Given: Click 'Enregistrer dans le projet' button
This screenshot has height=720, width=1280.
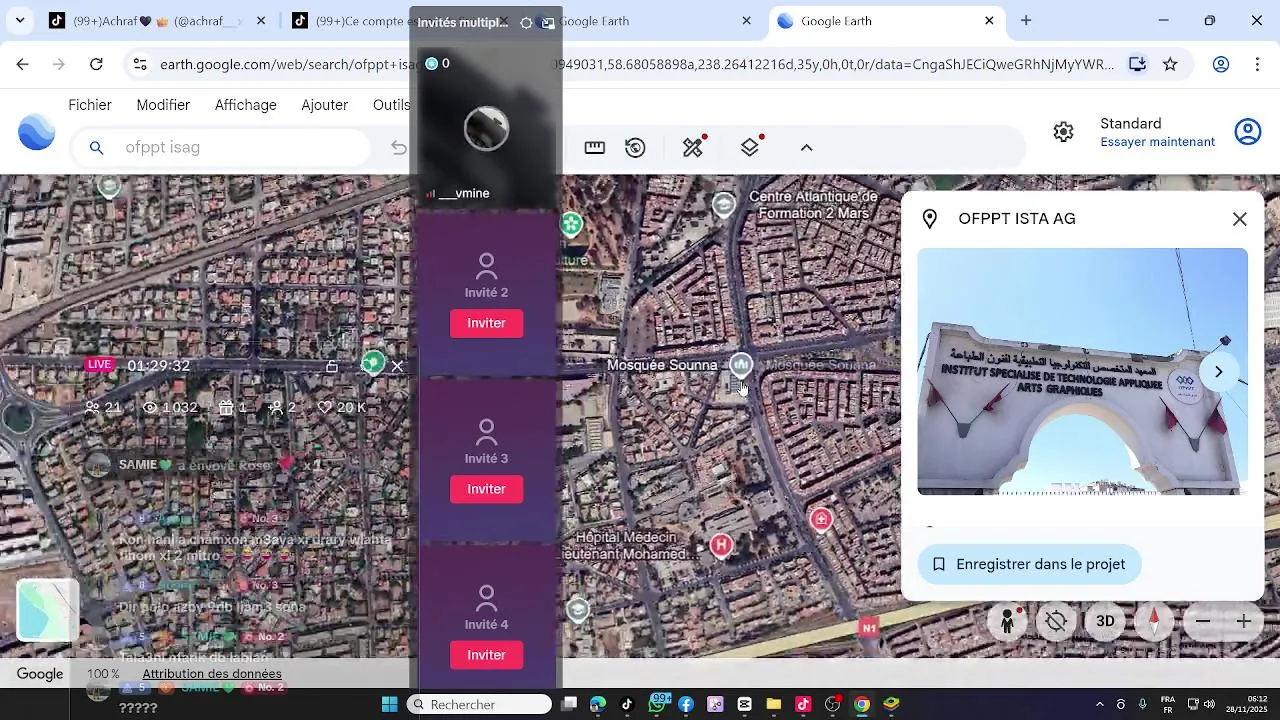Looking at the screenshot, I should point(1029,564).
